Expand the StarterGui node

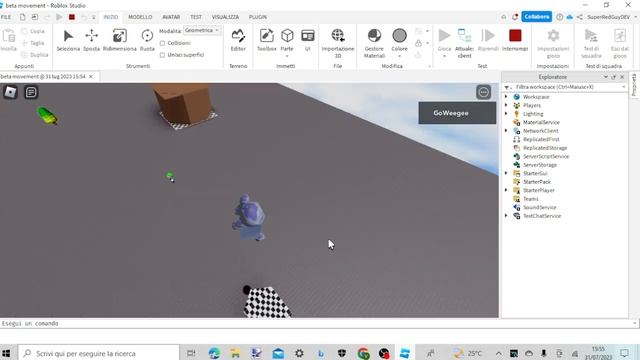506,173
